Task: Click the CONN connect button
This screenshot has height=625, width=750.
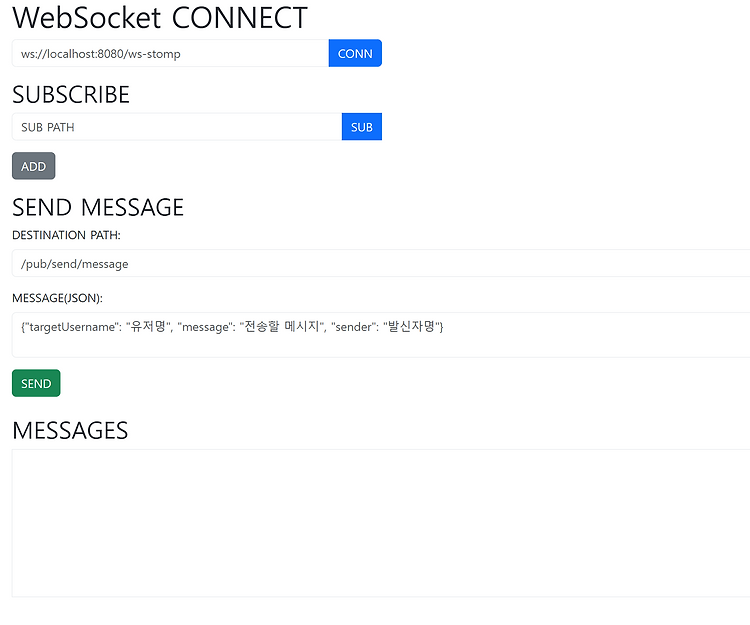Action: click(355, 53)
